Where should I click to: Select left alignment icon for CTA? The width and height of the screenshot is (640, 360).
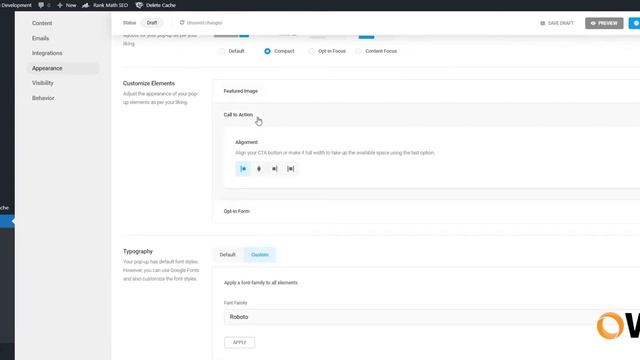[x=243, y=169]
